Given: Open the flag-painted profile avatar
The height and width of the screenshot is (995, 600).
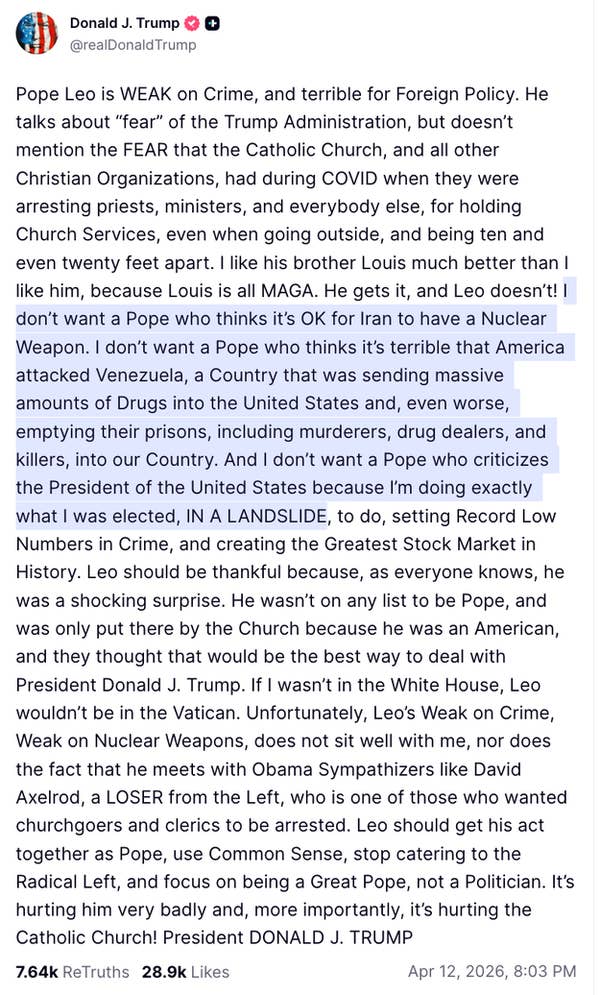Looking at the screenshot, I should point(36,33).
